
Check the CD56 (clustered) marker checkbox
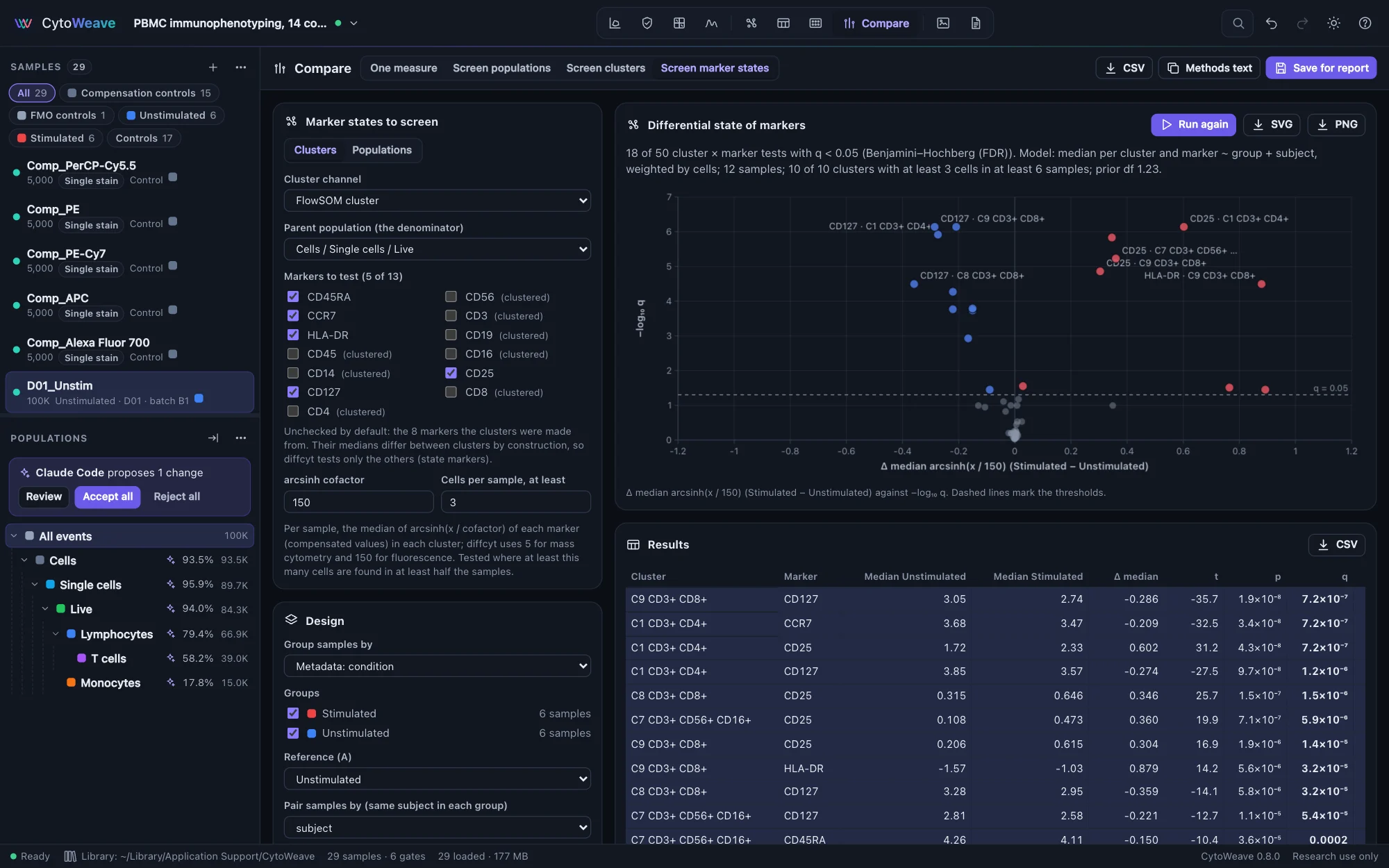point(451,297)
